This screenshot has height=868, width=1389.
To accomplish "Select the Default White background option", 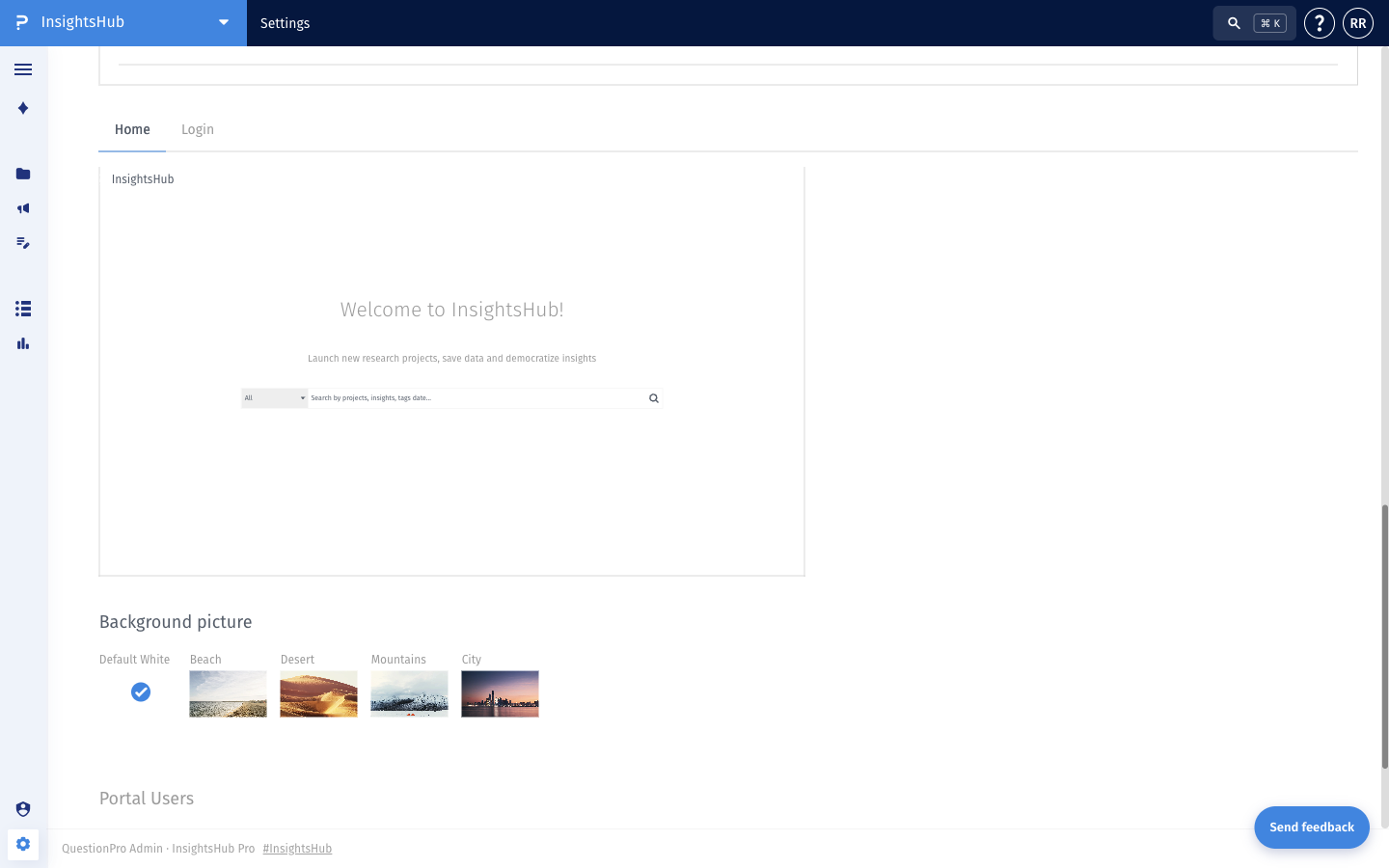I will click(141, 692).
